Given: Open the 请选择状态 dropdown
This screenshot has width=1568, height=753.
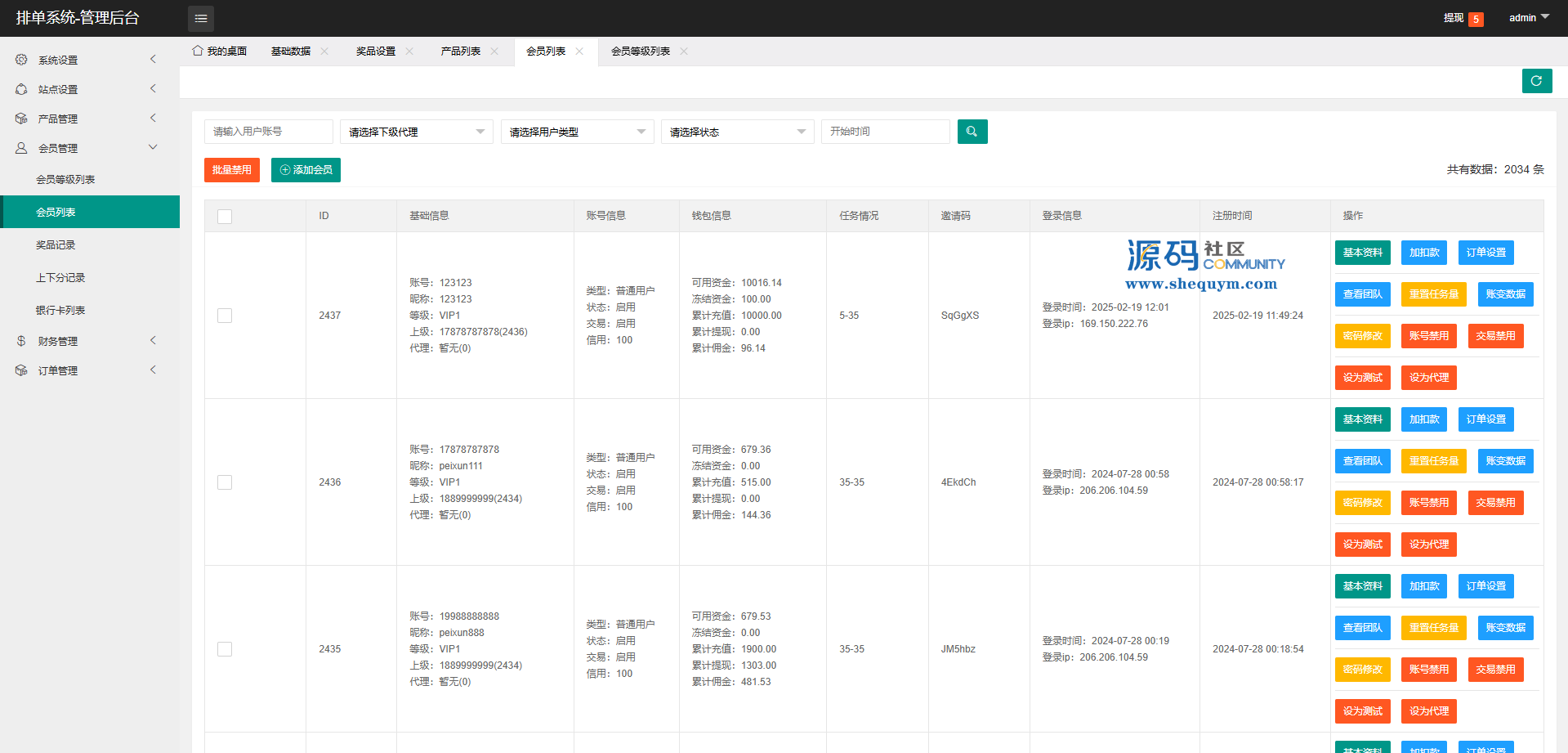Looking at the screenshot, I should point(738,132).
